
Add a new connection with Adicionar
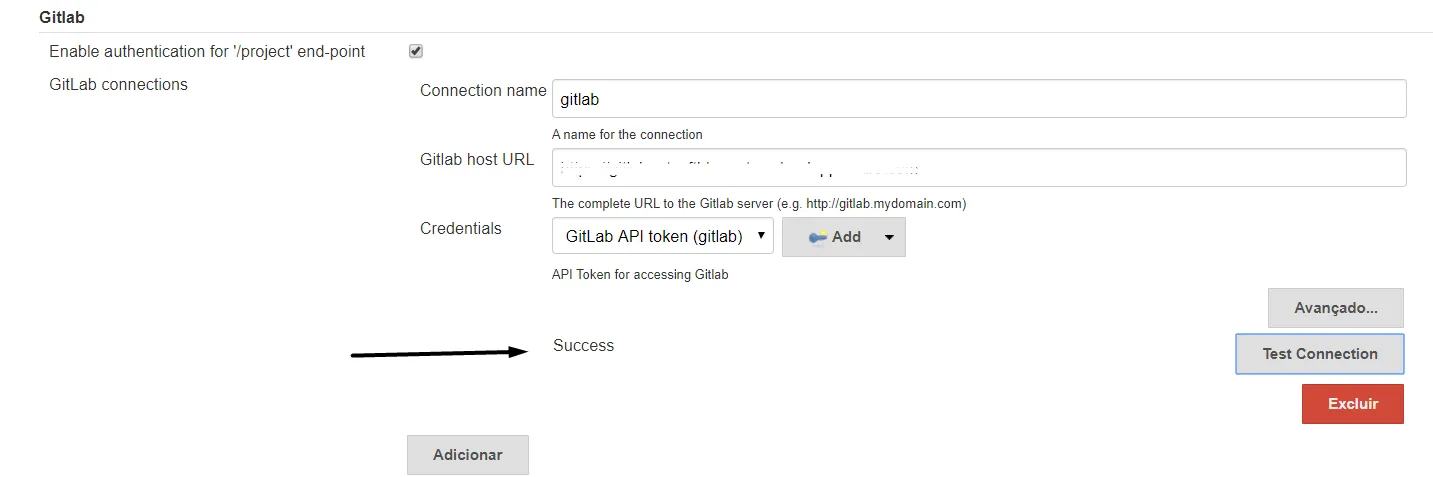coord(467,455)
